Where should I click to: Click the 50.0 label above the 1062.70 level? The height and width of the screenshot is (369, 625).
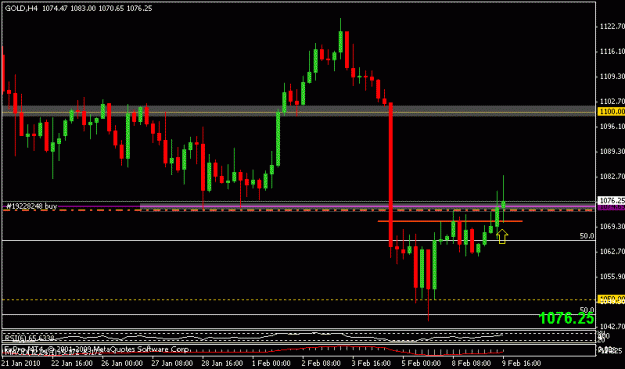point(586,236)
